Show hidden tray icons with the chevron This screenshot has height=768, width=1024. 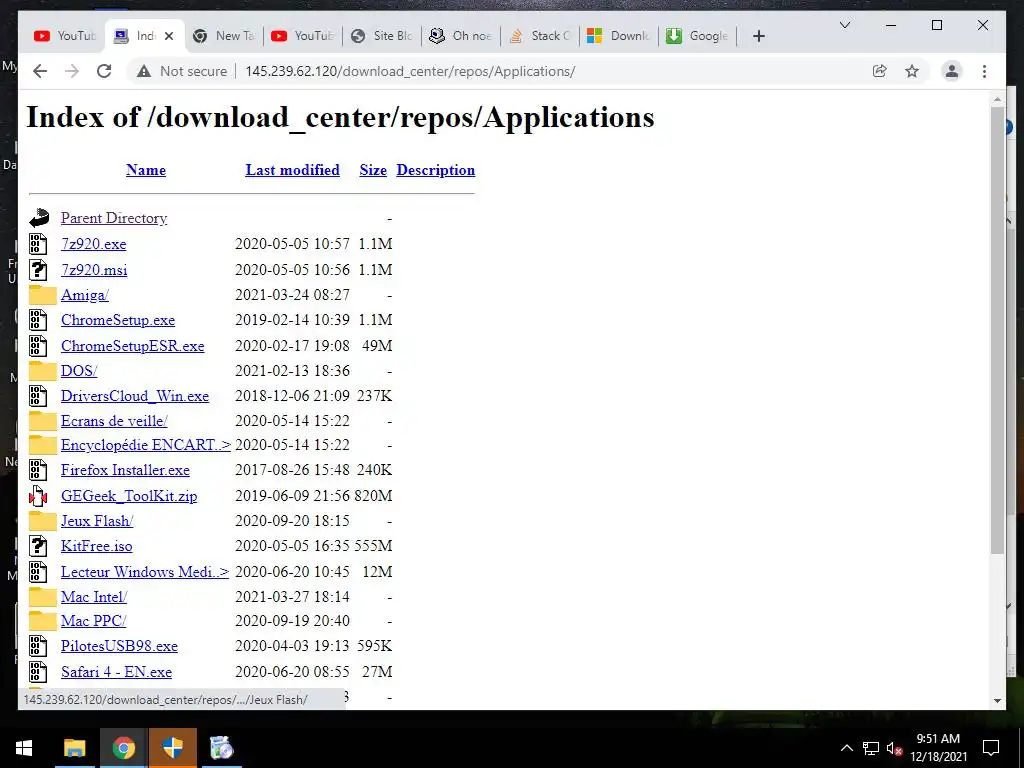coord(846,748)
